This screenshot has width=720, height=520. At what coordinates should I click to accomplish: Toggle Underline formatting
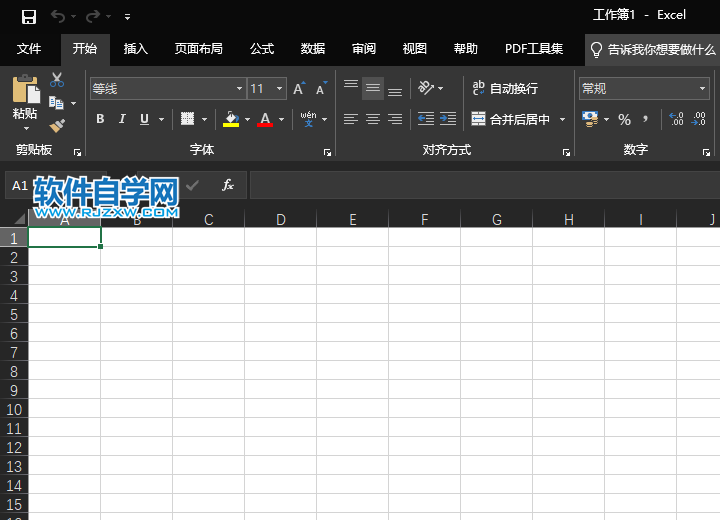[144, 119]
